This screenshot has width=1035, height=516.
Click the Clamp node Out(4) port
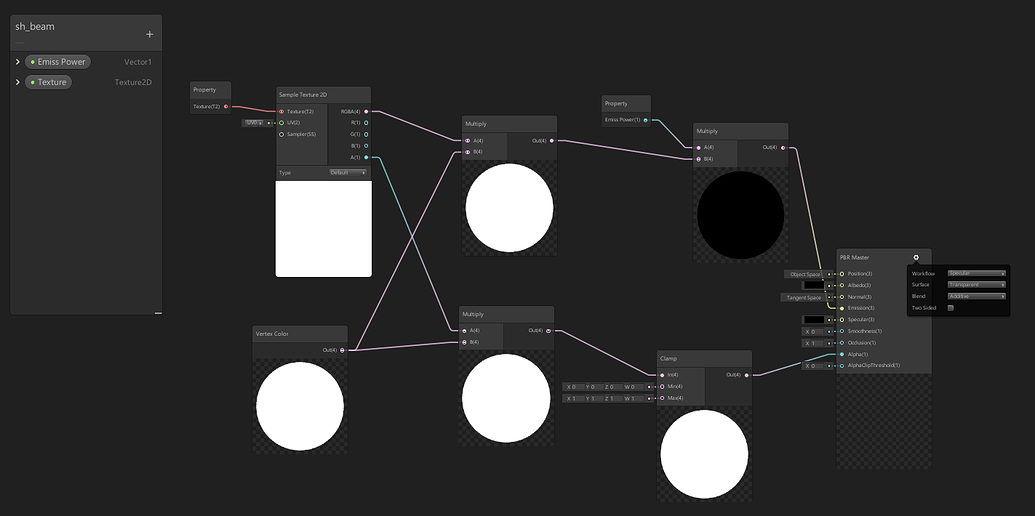click(x=750, y=375)
